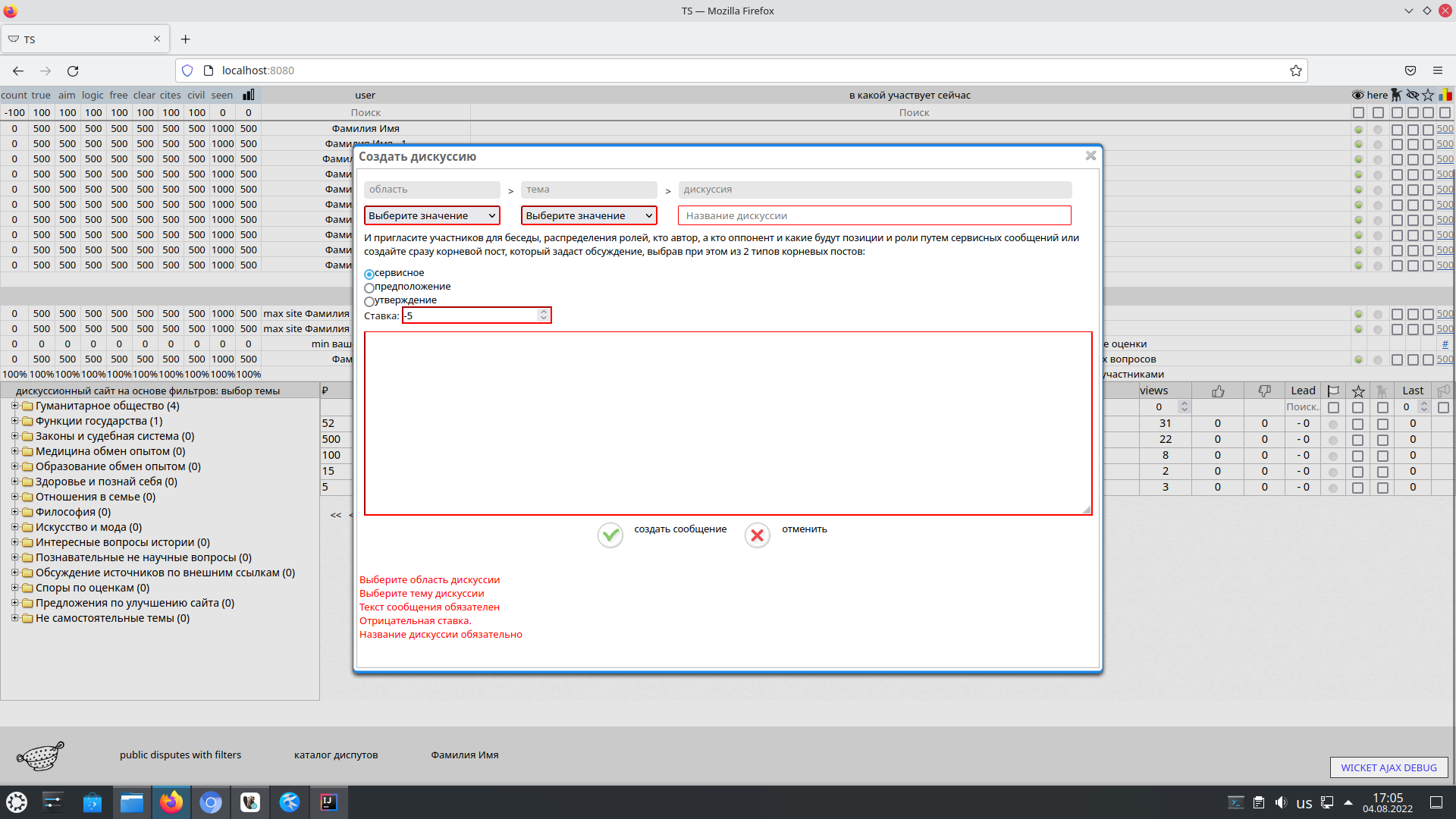
Task: Click the thumbs down column header icon
Action: click(x=1264, y=391)
